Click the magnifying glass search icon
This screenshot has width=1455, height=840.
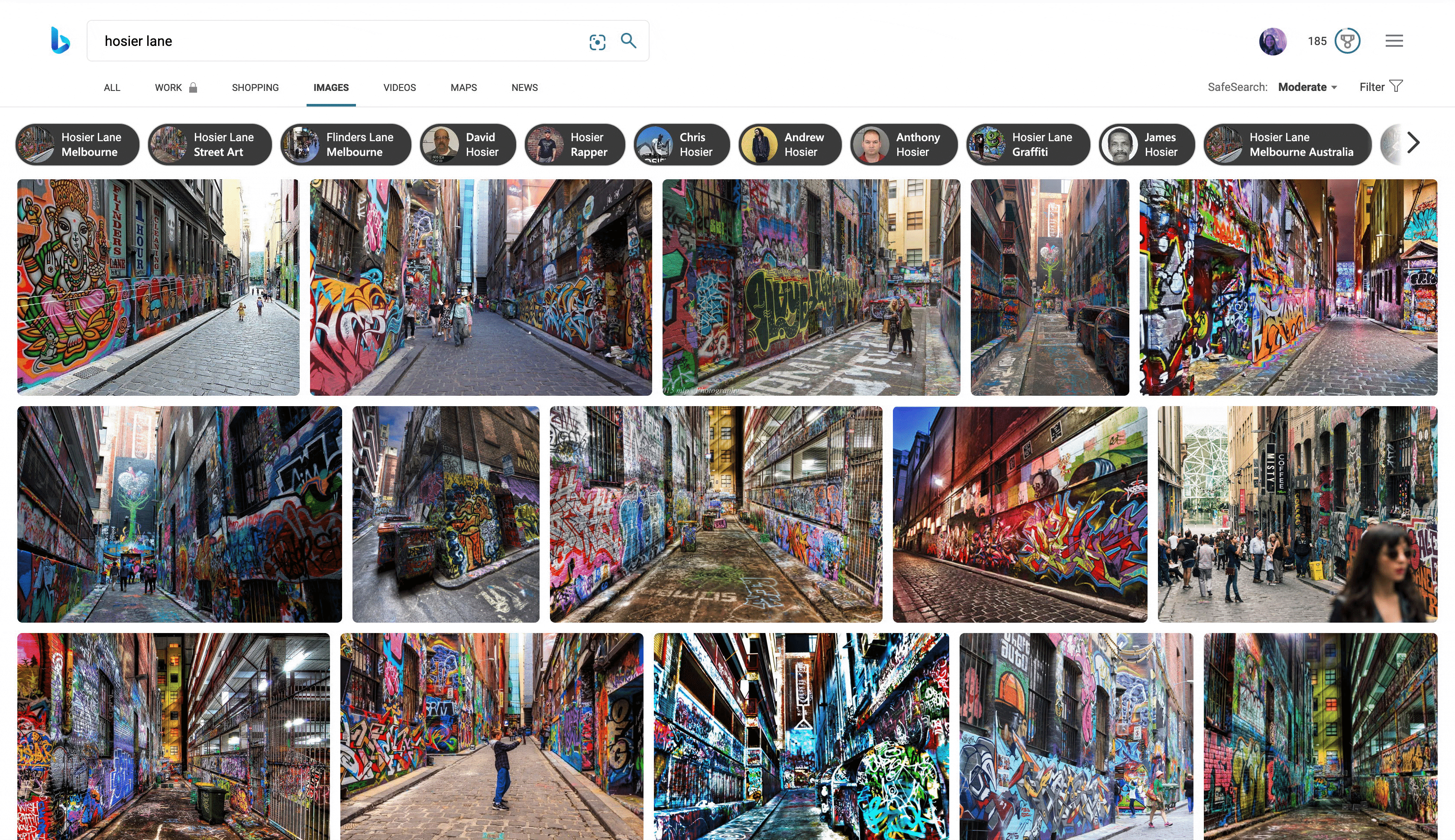pos(628,40)
